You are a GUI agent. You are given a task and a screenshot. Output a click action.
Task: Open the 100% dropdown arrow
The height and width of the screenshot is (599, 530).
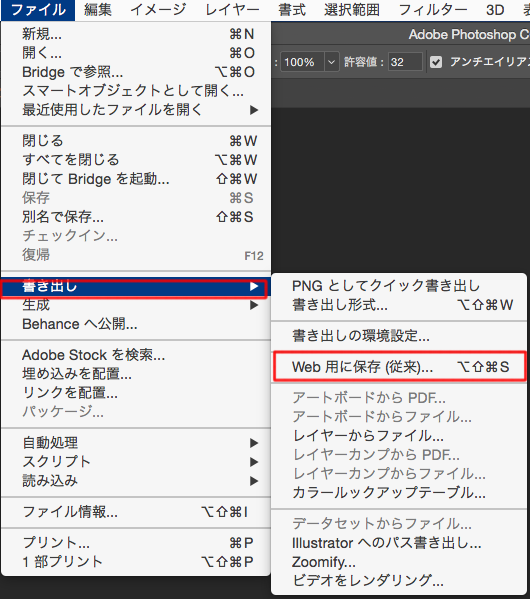pyautogui.click(x=331, y=62)
